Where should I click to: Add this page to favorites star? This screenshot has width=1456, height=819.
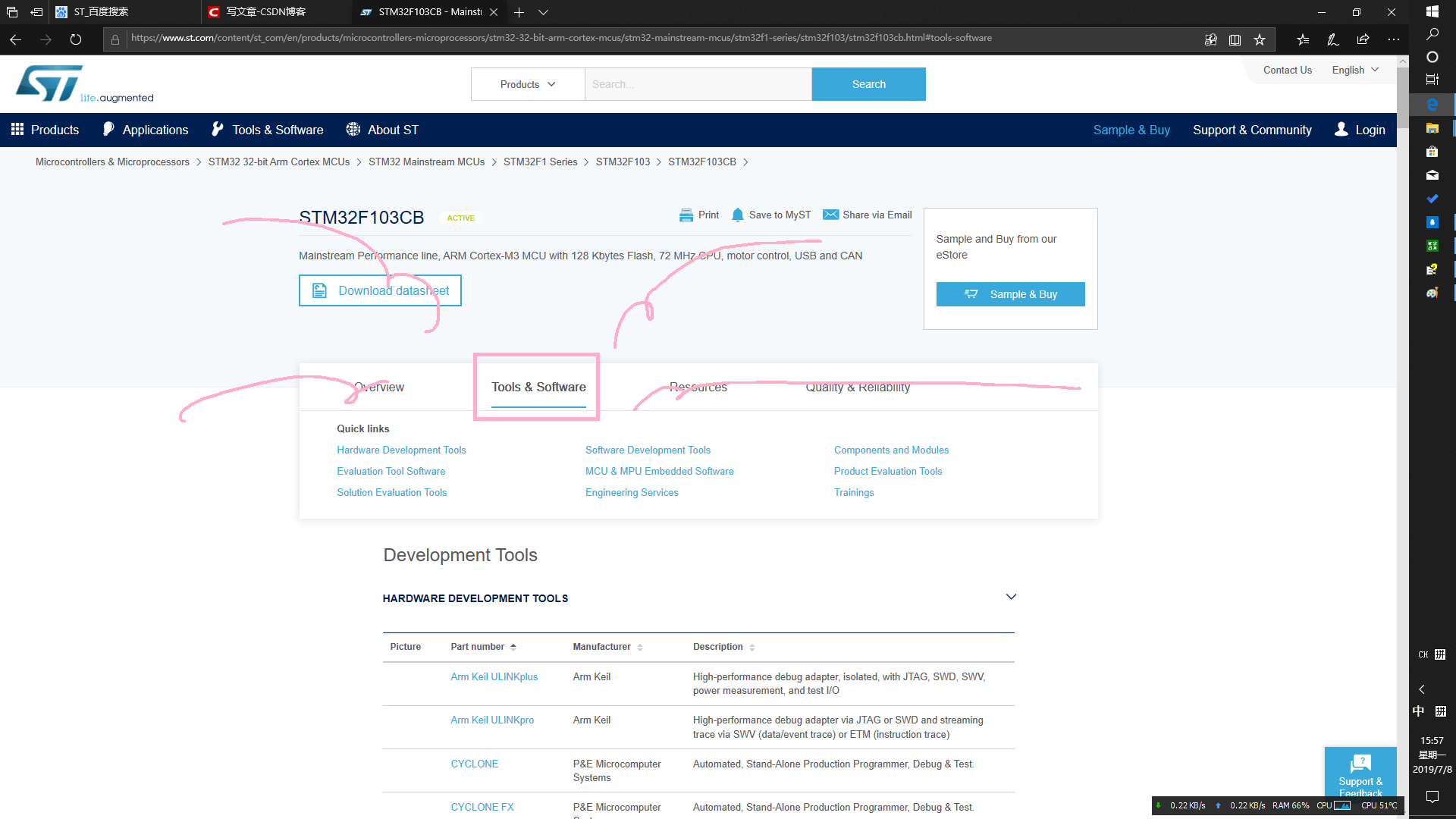(1260, 39)
